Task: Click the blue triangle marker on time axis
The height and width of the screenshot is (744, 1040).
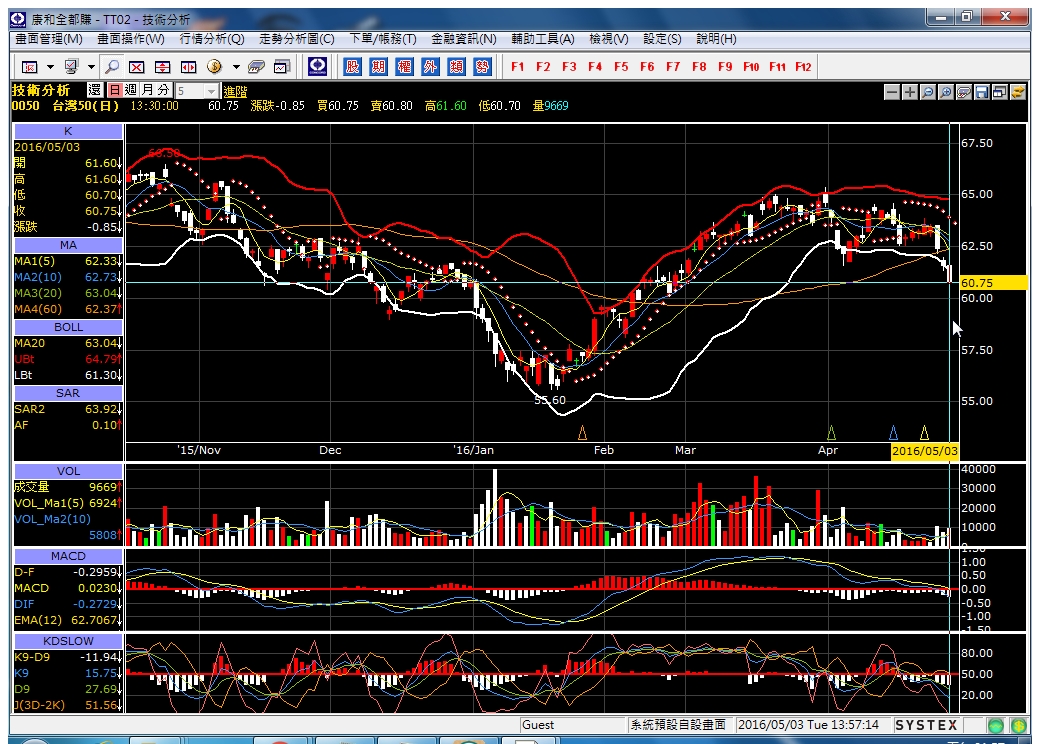Action: click(893, 433)
